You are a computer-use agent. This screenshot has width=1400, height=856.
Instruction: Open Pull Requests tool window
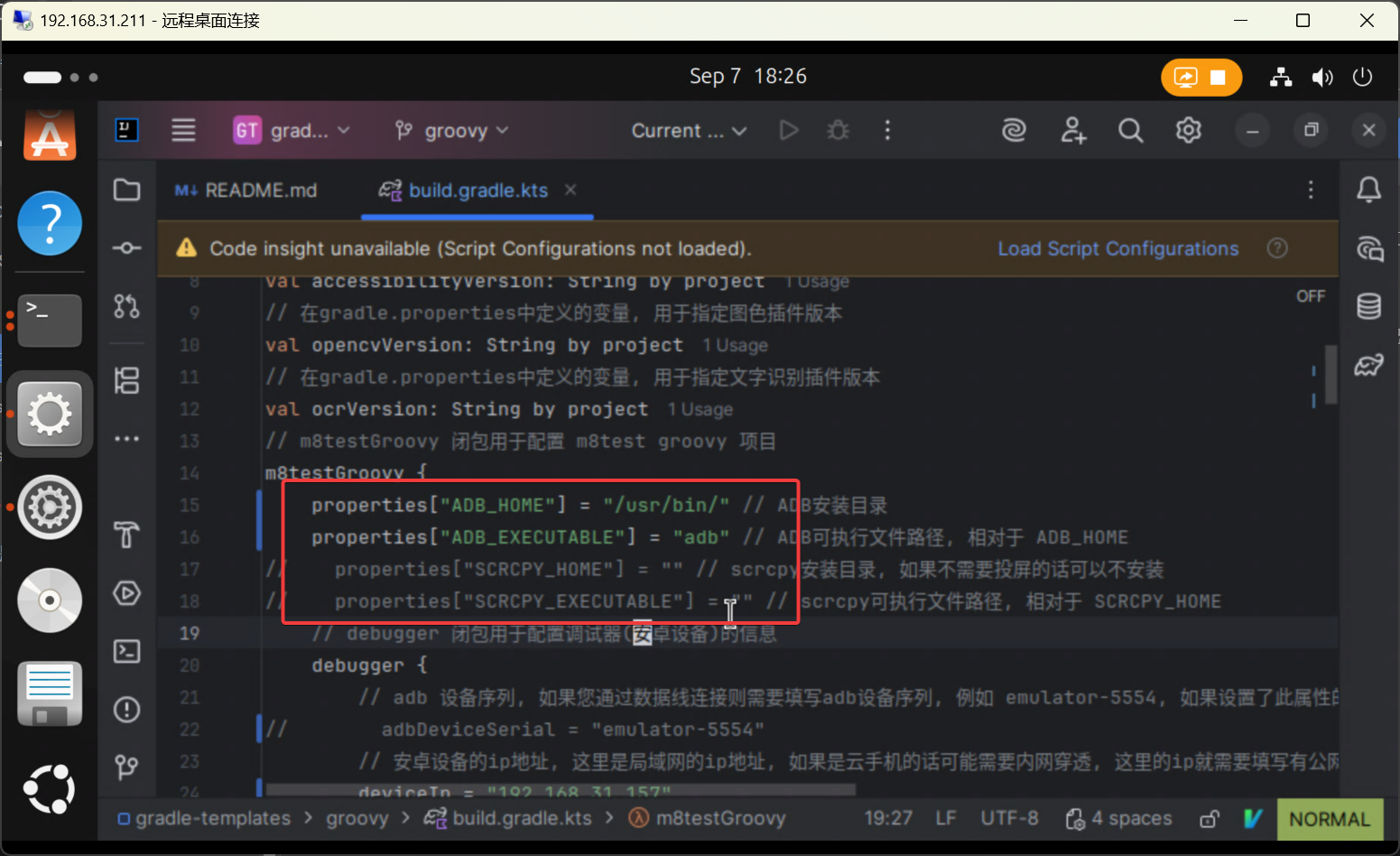(126, 307)
